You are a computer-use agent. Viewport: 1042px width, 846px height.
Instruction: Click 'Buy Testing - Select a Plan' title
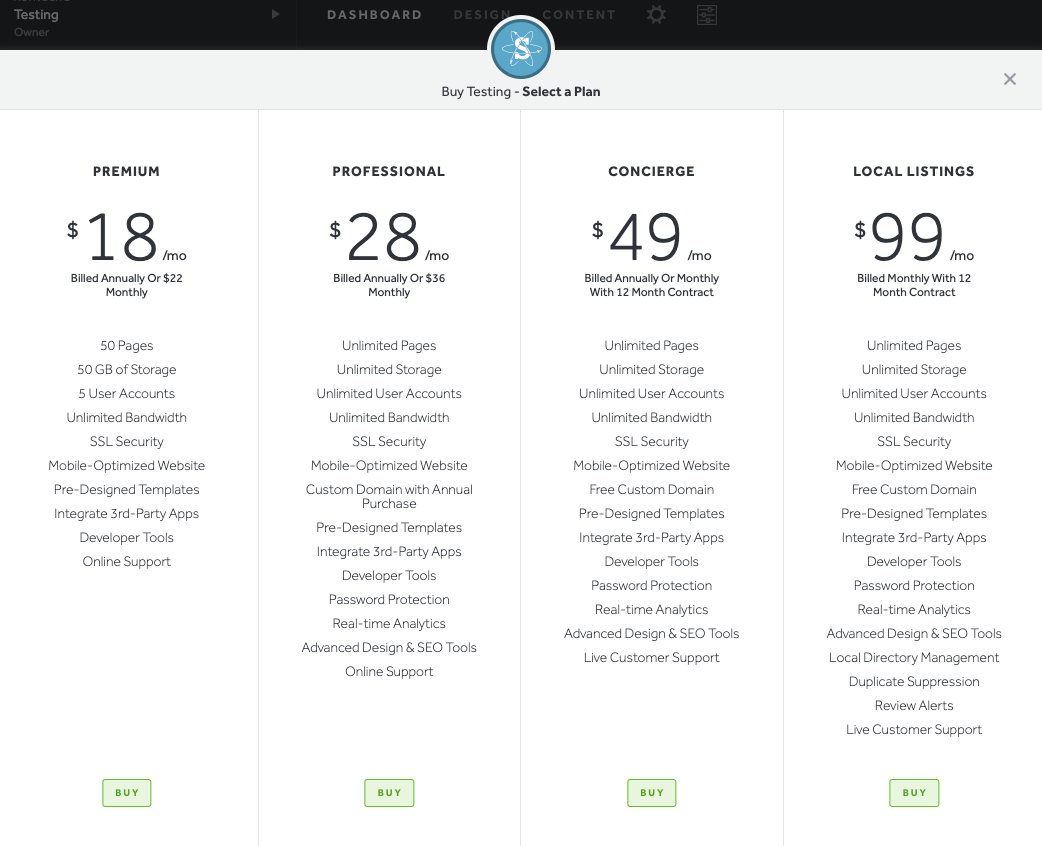521,92
